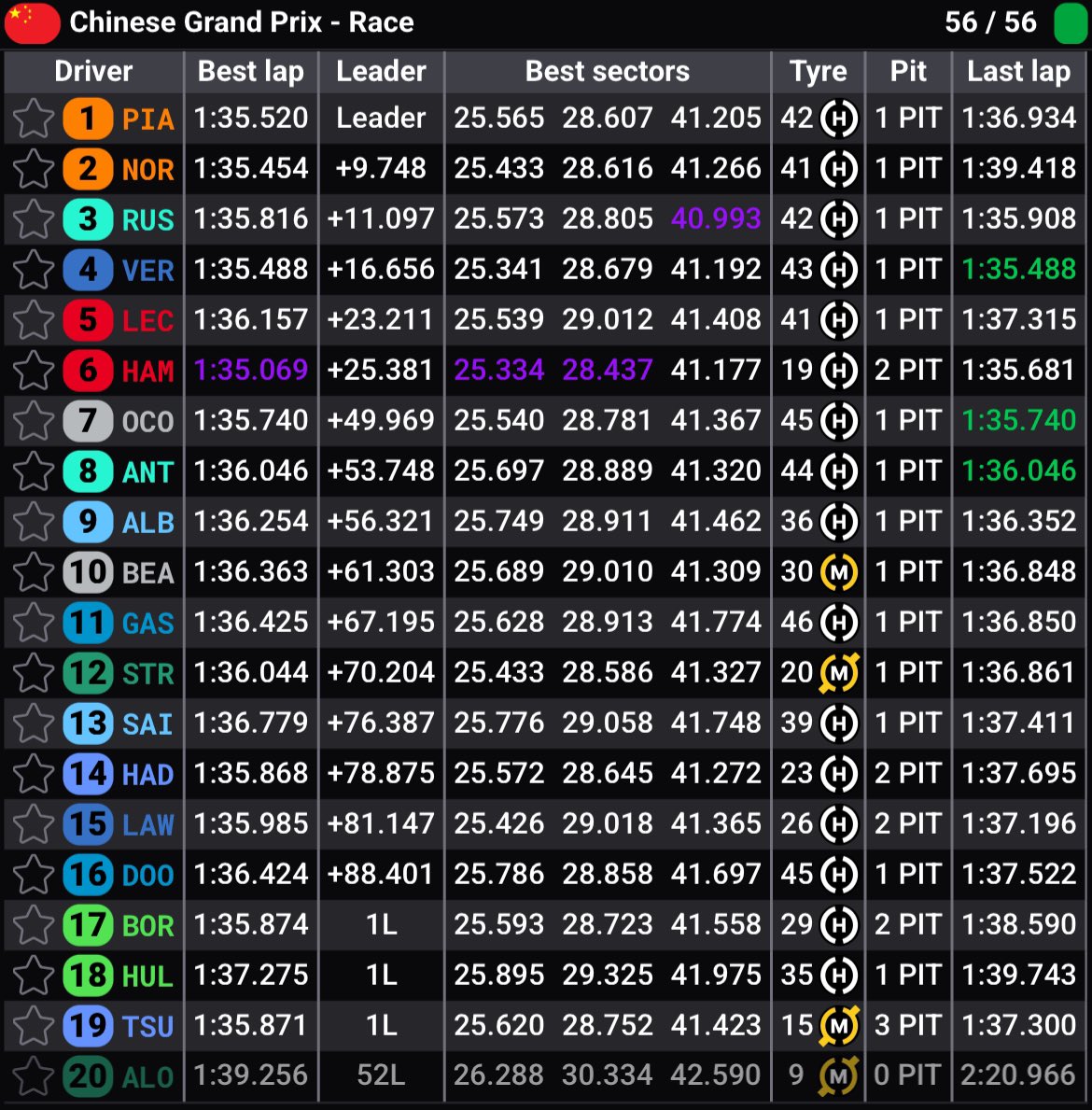
Task: Select the hard tyre icon in NOR's row
Action: point(839,168)
